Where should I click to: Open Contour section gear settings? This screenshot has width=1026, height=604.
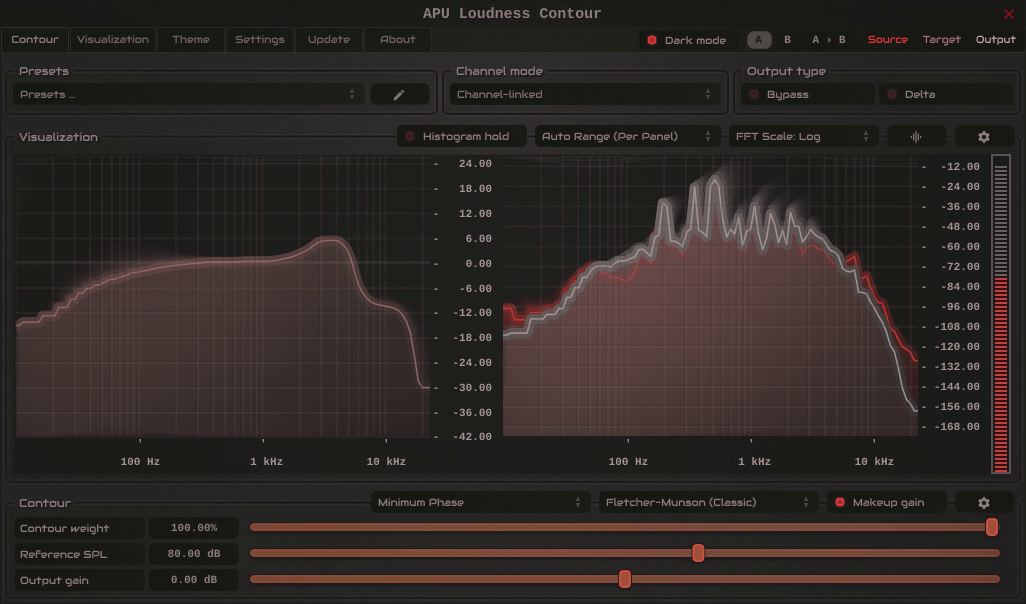983,502
